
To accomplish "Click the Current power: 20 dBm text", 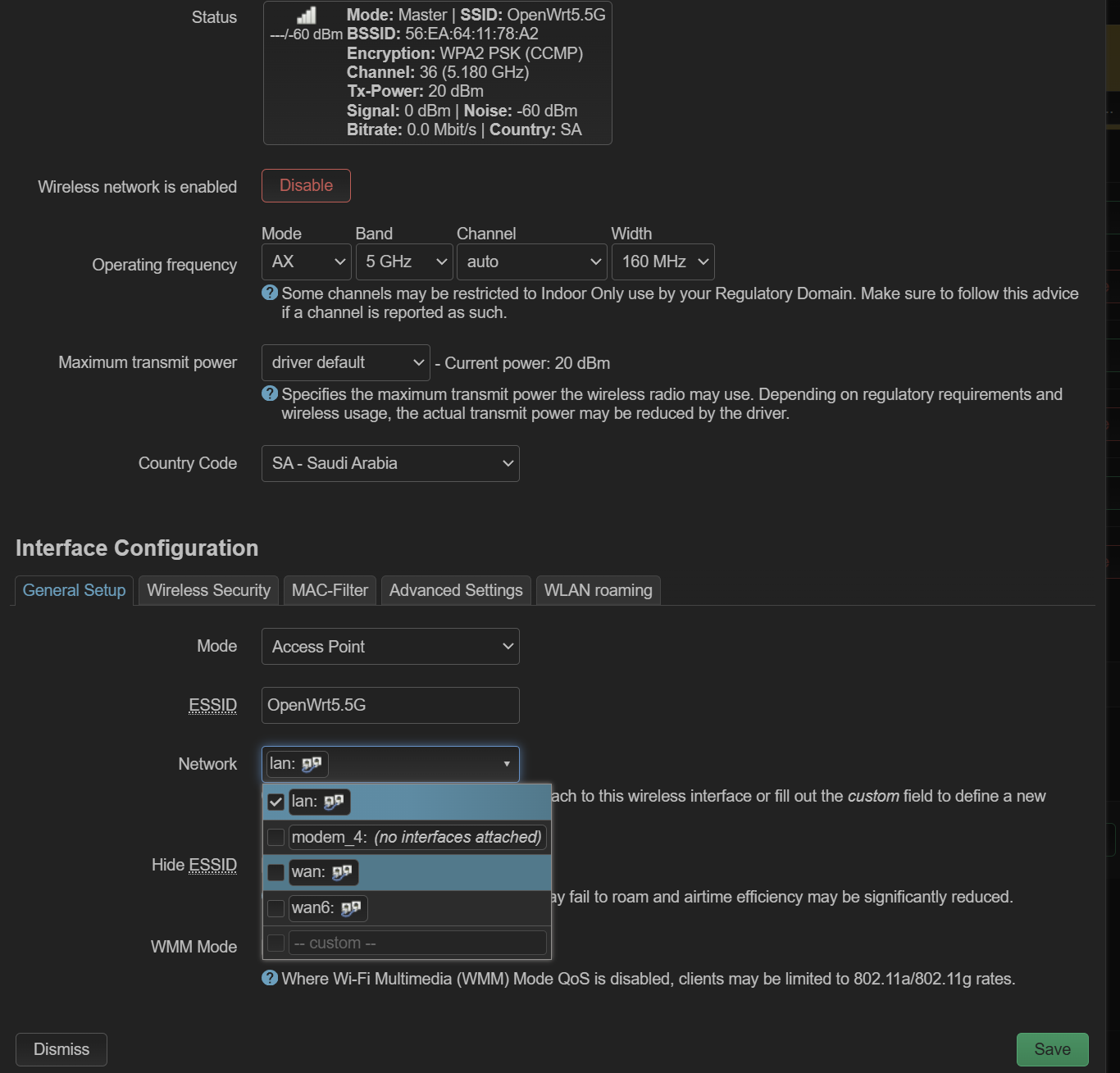I will pos(527,363).
